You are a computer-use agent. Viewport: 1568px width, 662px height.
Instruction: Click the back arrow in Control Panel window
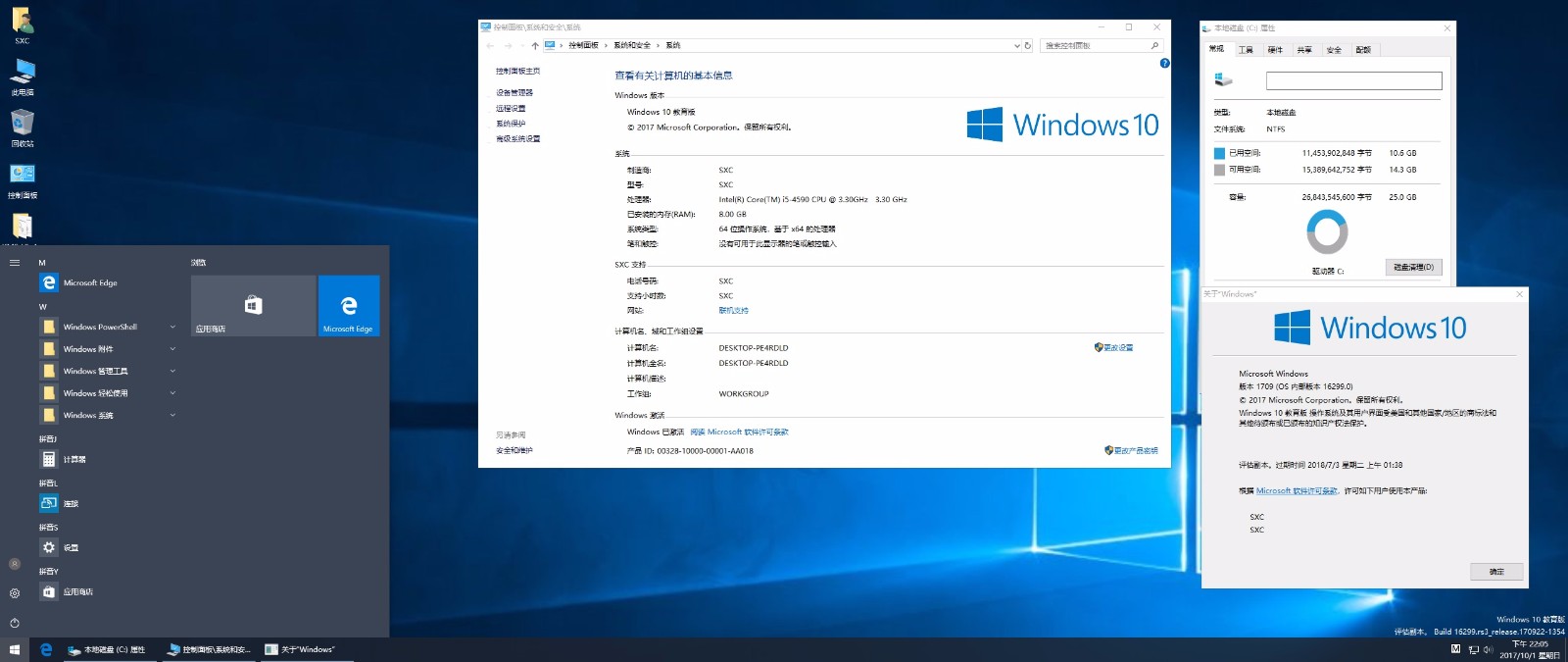[490, 46]
